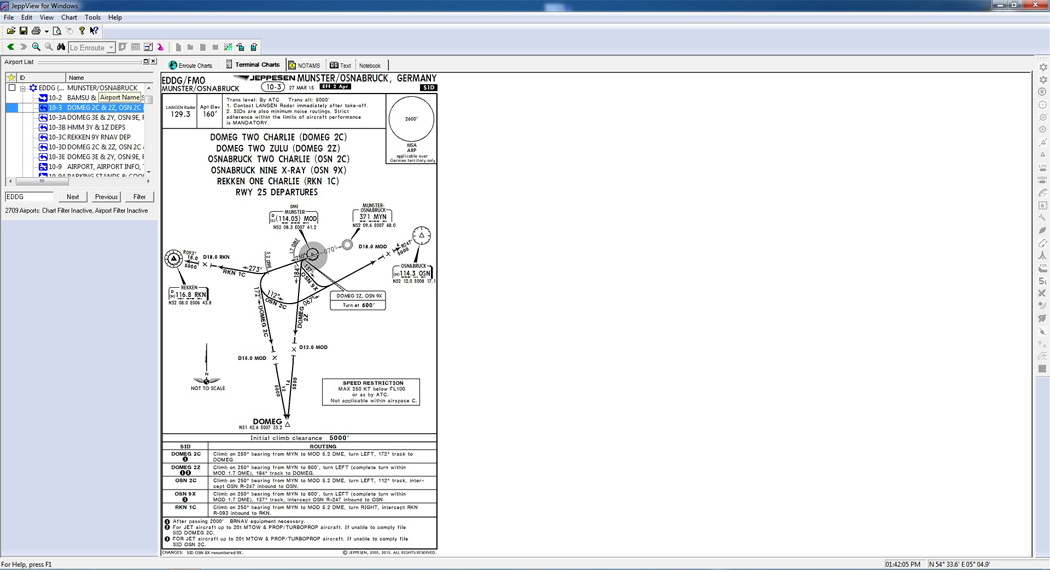Click the crossed tools icon in right toolbar
Screen dimensions: 1050x570
pos(1043,293)
